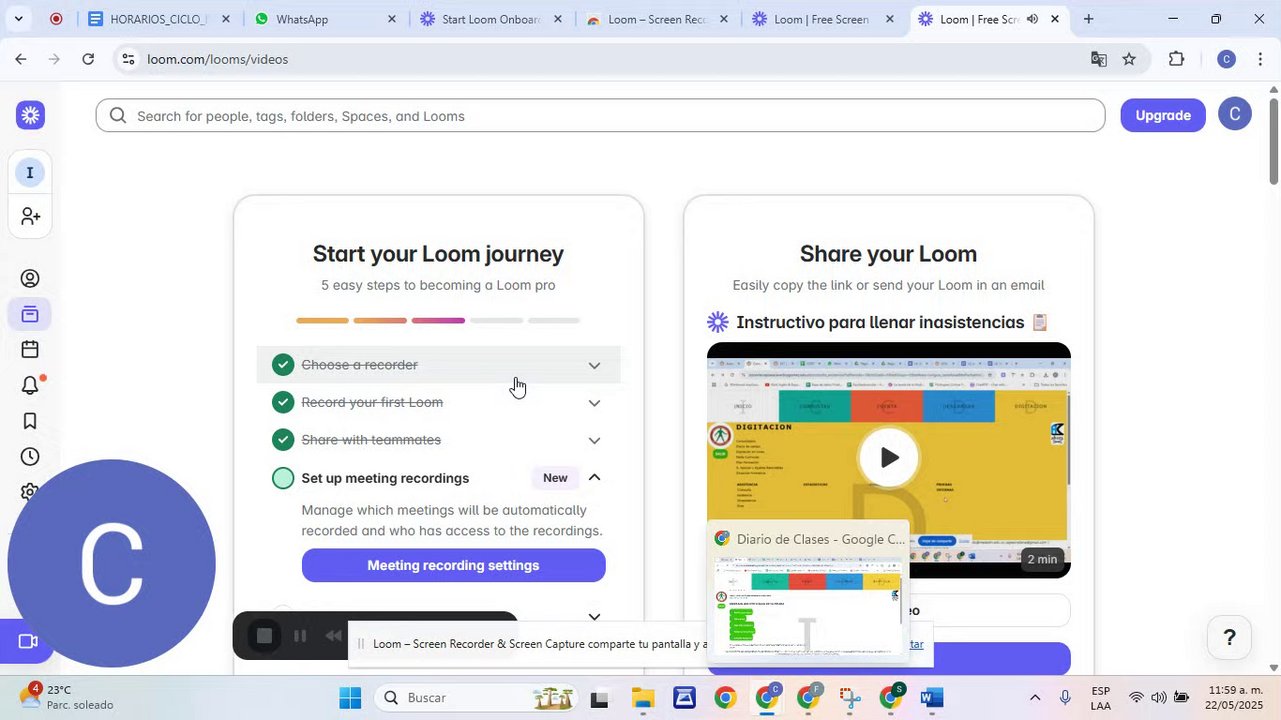Click the address bar URL

point(217,59)
